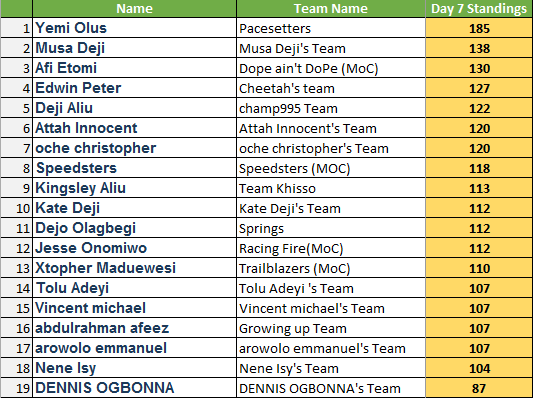Click the score cell showing 185
Image resolution: width=533 pixels, height=398 pixels.
479,28
